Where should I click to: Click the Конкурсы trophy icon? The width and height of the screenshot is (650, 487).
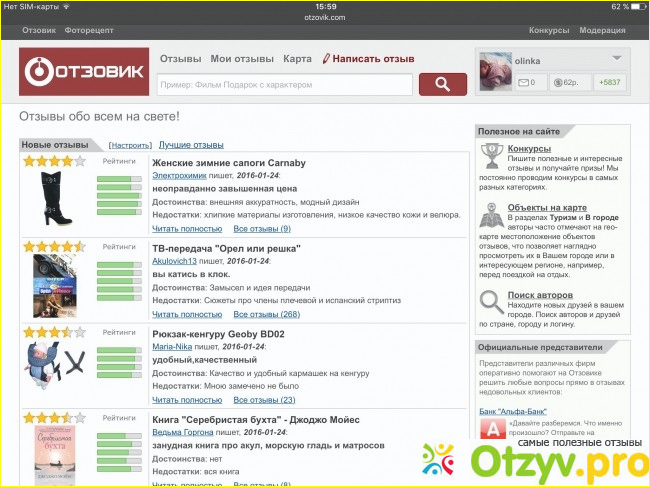491,155
